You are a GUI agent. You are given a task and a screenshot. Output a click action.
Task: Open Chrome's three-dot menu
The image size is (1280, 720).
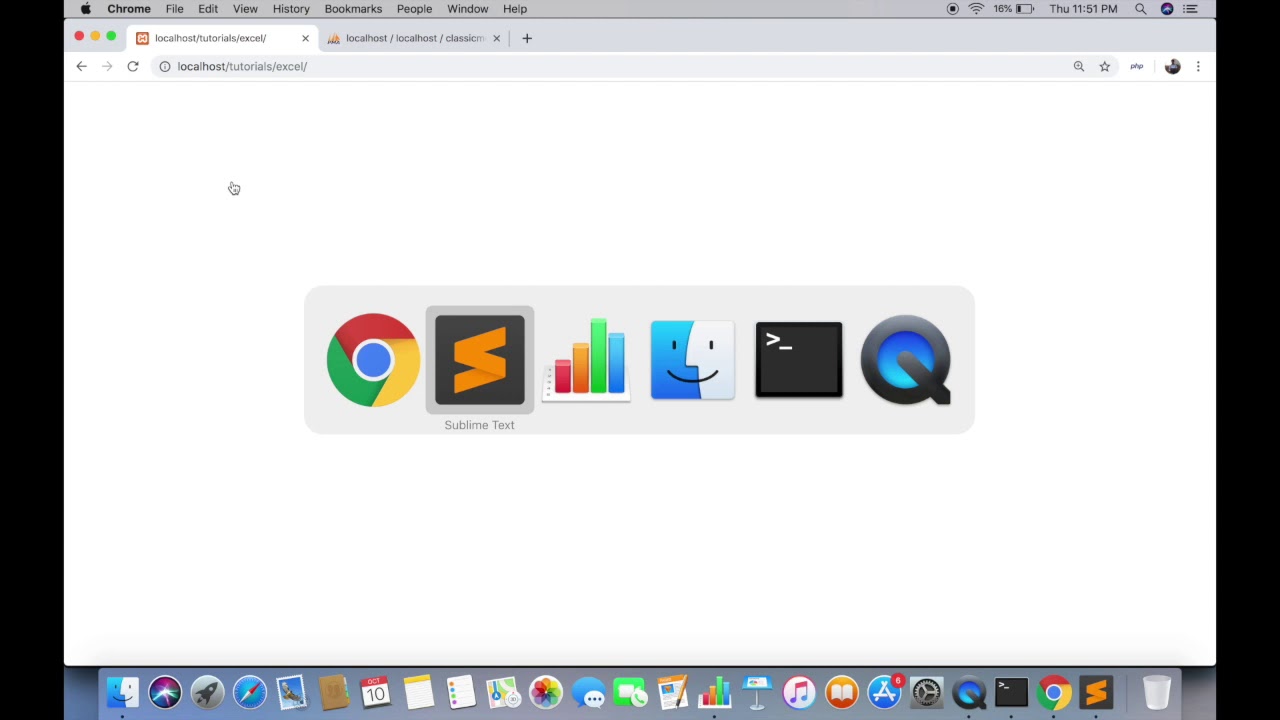pyautogui.click(x=1198, y=66)
